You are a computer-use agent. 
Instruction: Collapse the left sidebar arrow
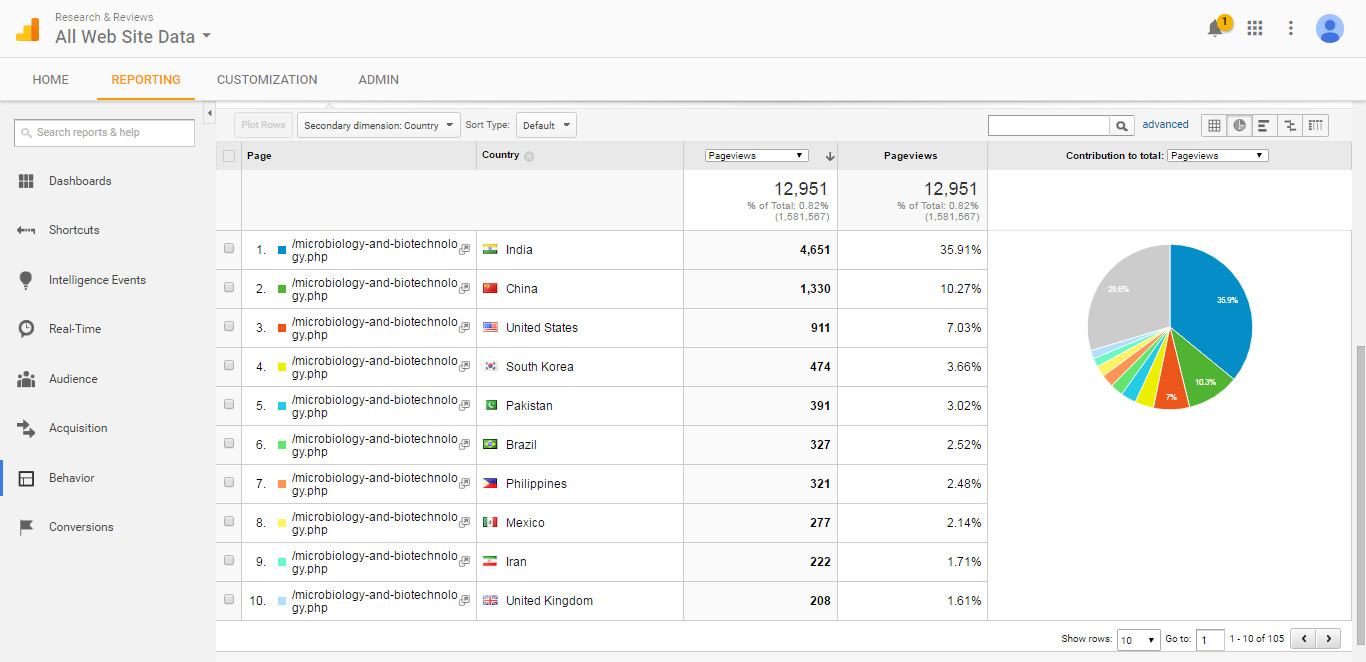(209, 114)
